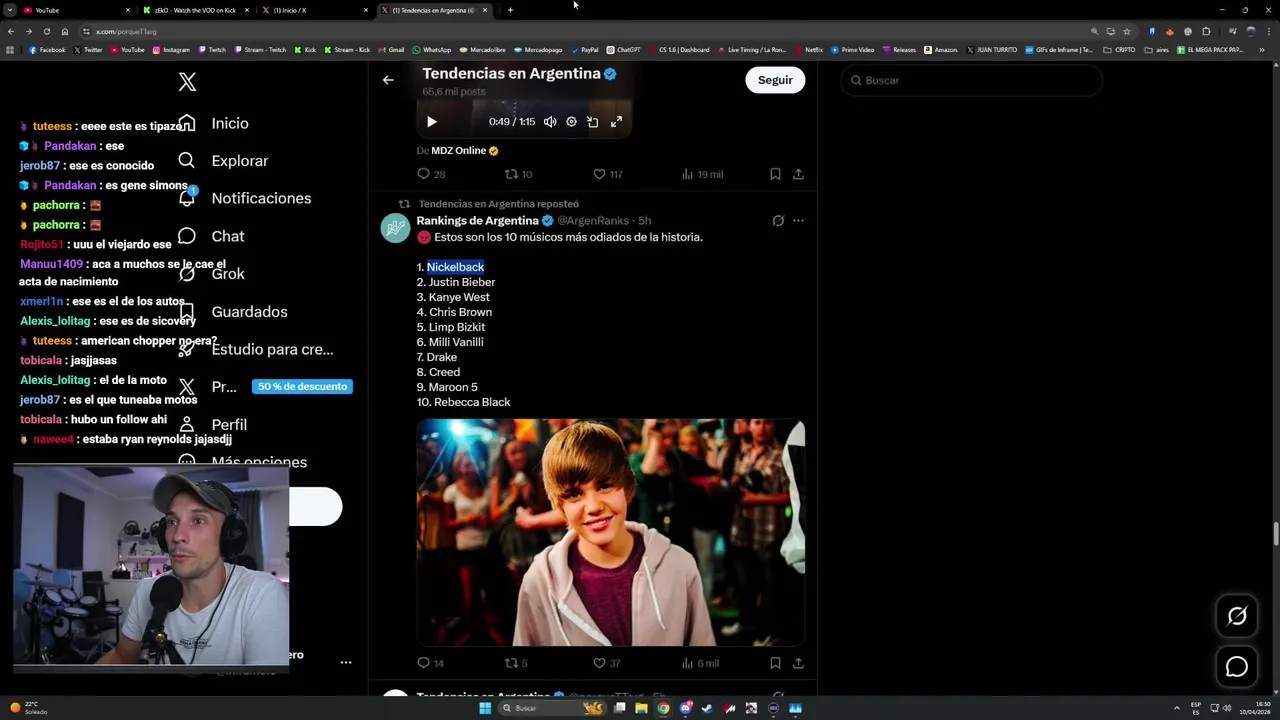Open the ChatGPT bookmark
Screen dimensions: 1280x720
pos(624,49)
